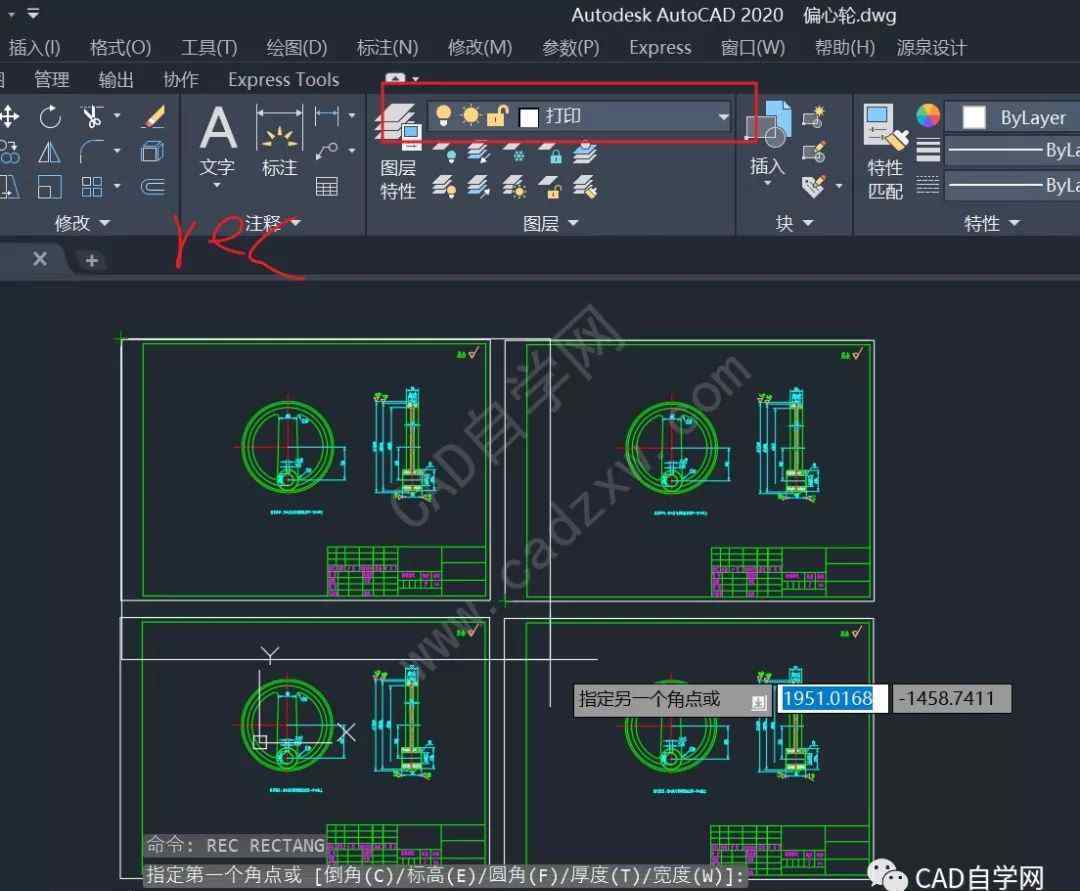1080x891 pixels.
Task: Expand the 图层 panel
Action: [551, 222]
